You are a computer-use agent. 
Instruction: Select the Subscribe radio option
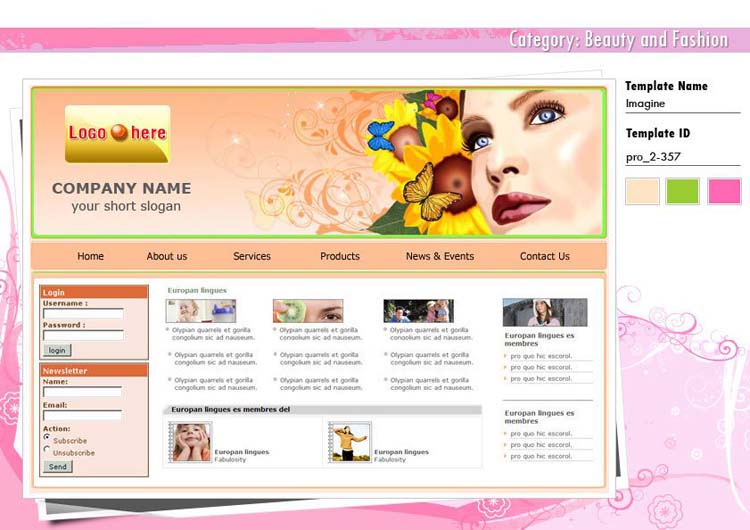coord(46,437)
